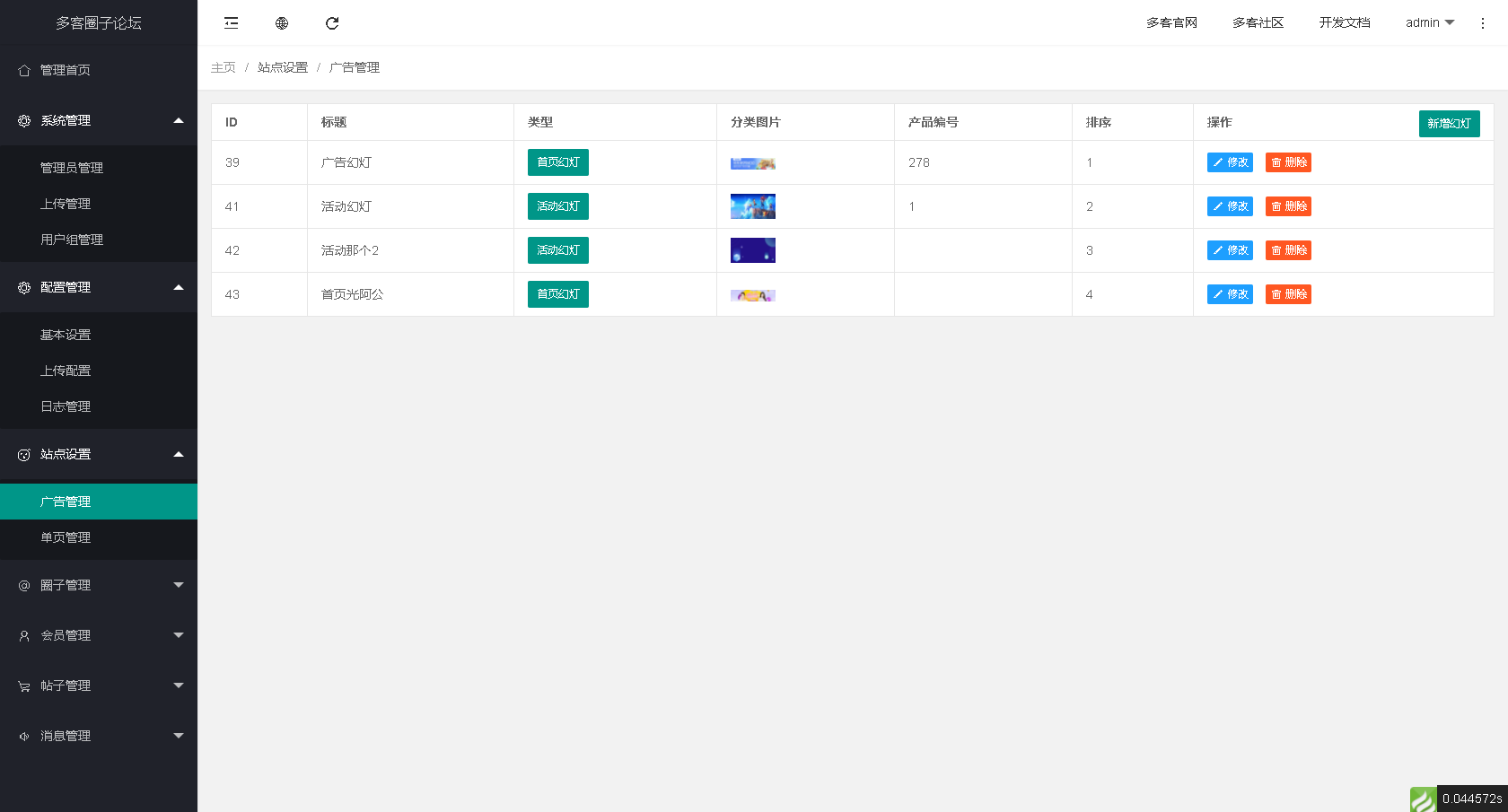Open the thumbnail image of 首页光阿公
This screenshot has width=1508, height=812.
(753, 295)
